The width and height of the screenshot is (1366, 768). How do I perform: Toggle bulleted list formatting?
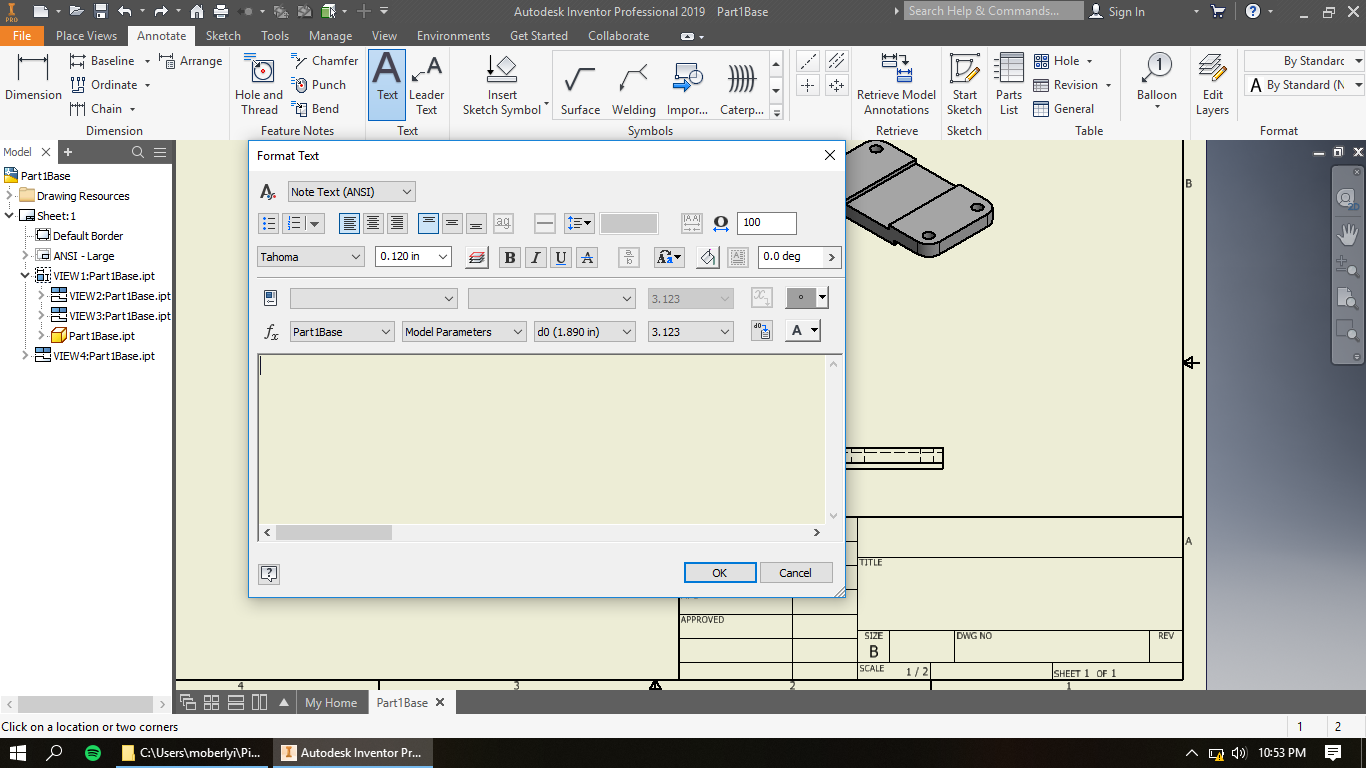tap(269, 223)
